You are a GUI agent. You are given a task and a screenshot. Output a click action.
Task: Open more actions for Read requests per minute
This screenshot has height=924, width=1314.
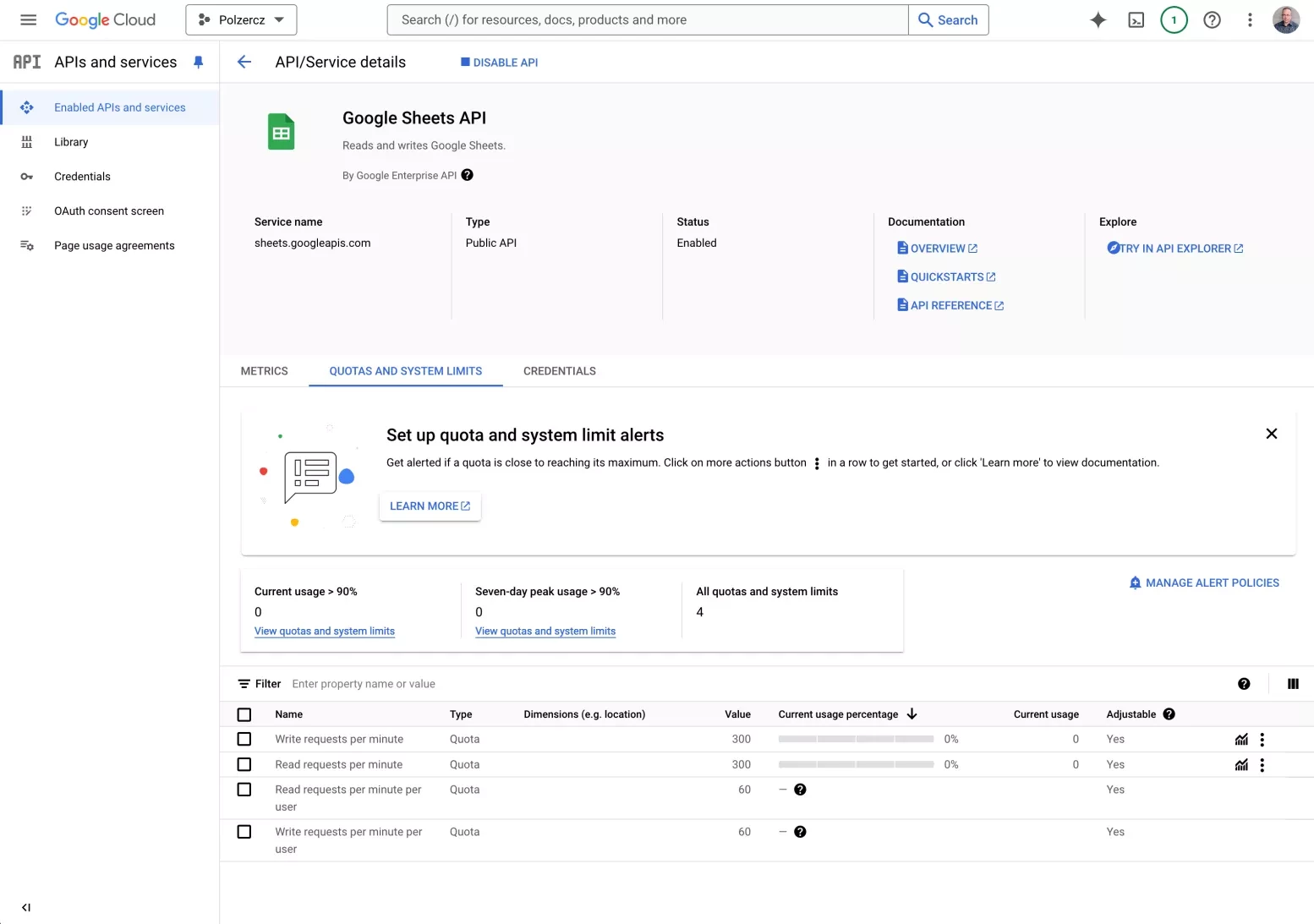click(1262, 765)
